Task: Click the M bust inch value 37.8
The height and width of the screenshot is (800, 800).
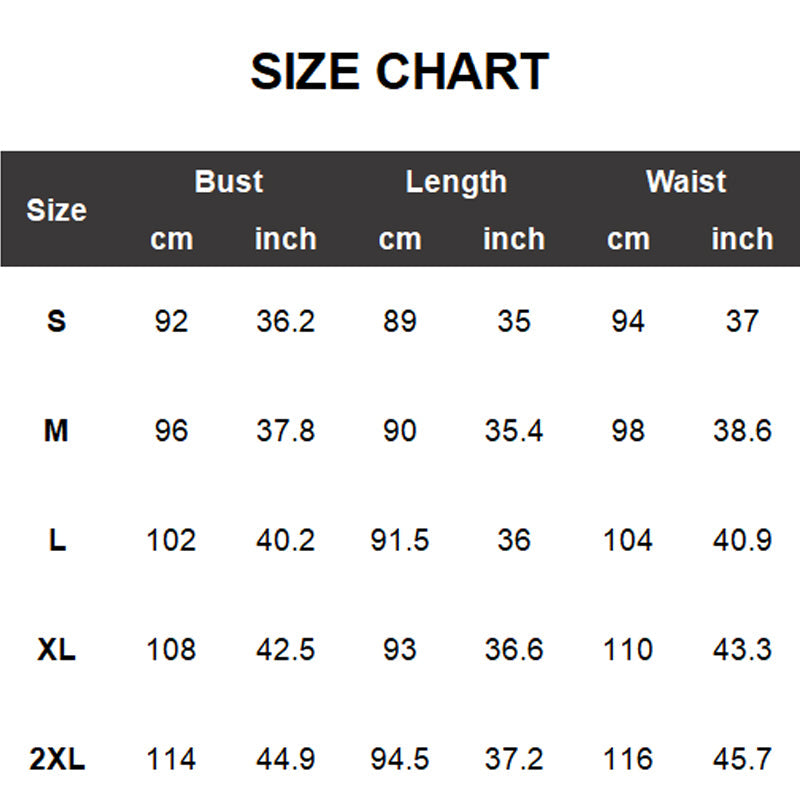Action: pos(285,431)
